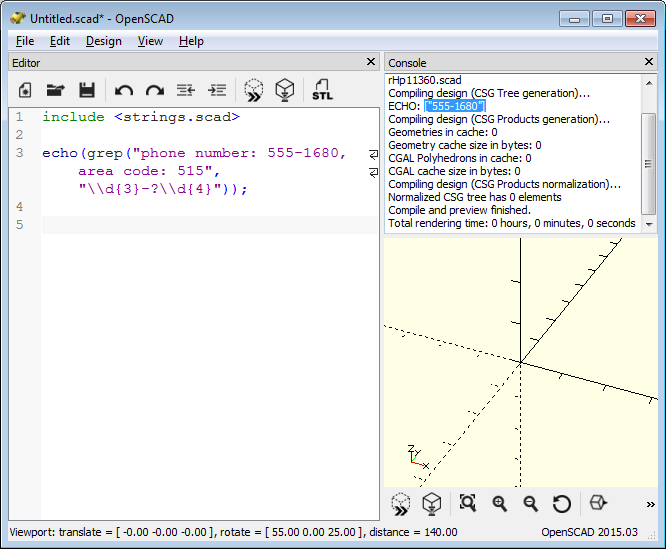This screenshot has width=666, height=549.
Task: Click the XYZ axis indicator in viewport
Action: pyautogui.click(x=418, y=457)
